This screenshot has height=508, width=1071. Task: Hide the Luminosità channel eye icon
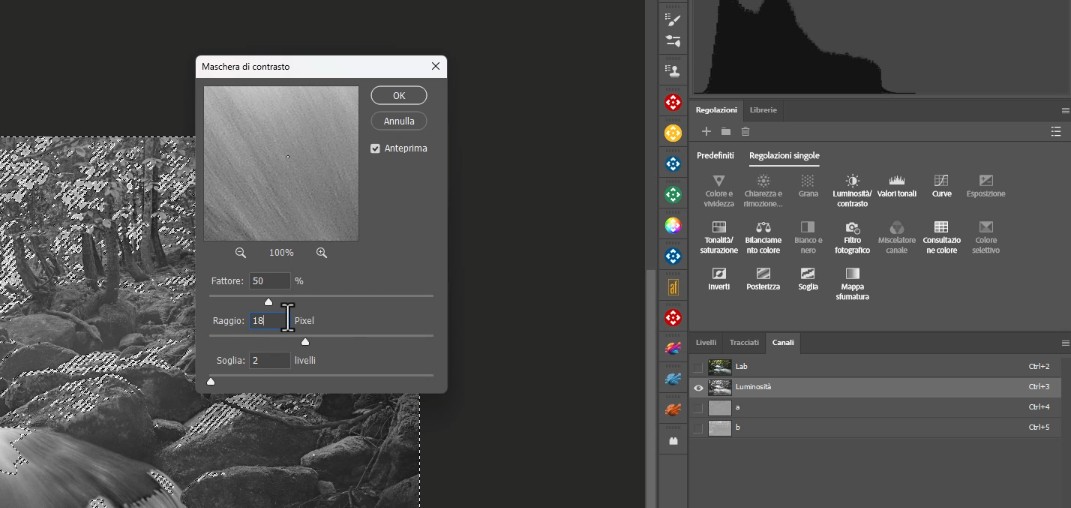(698, 387)
